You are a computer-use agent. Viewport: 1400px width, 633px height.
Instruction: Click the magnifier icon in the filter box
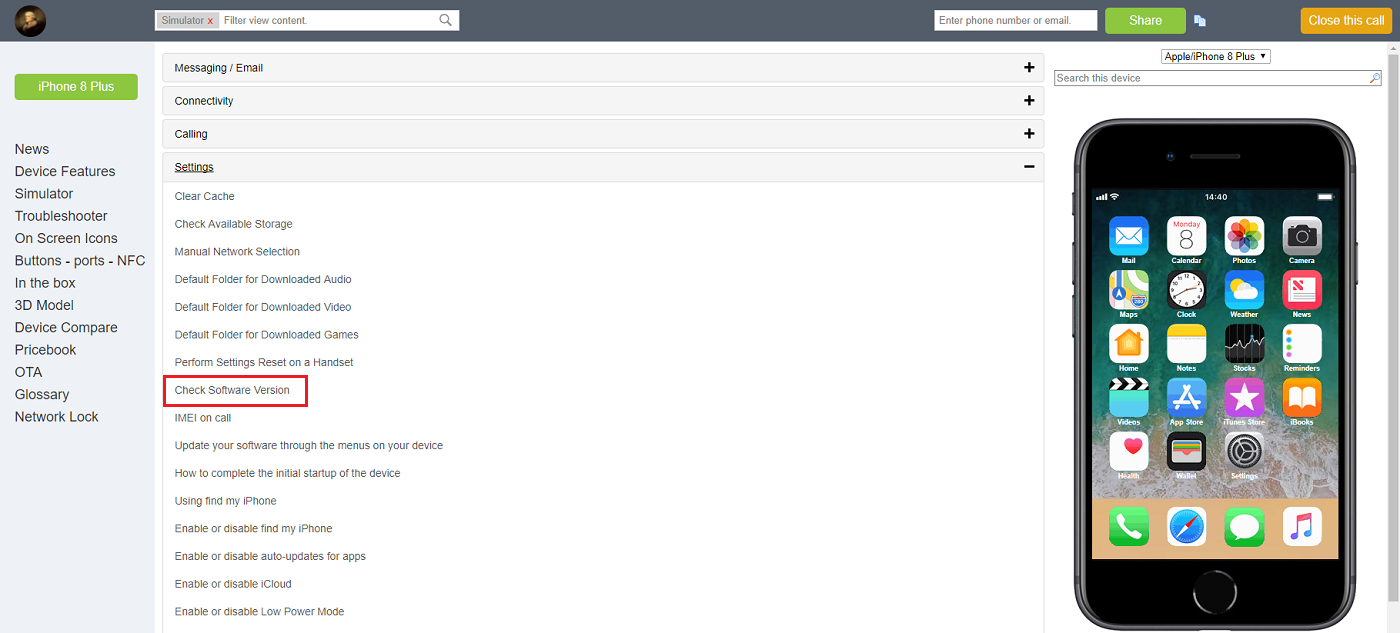[x=446, y=20]
